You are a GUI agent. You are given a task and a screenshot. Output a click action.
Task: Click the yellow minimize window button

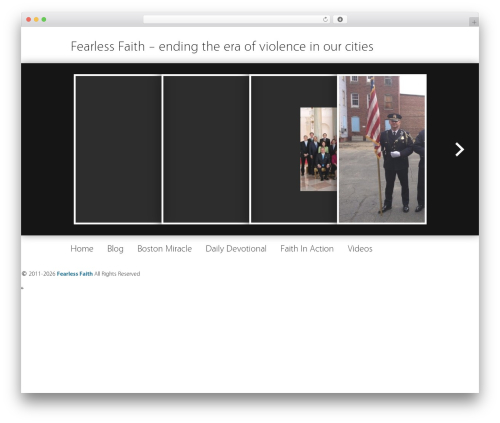pos(36,20)
